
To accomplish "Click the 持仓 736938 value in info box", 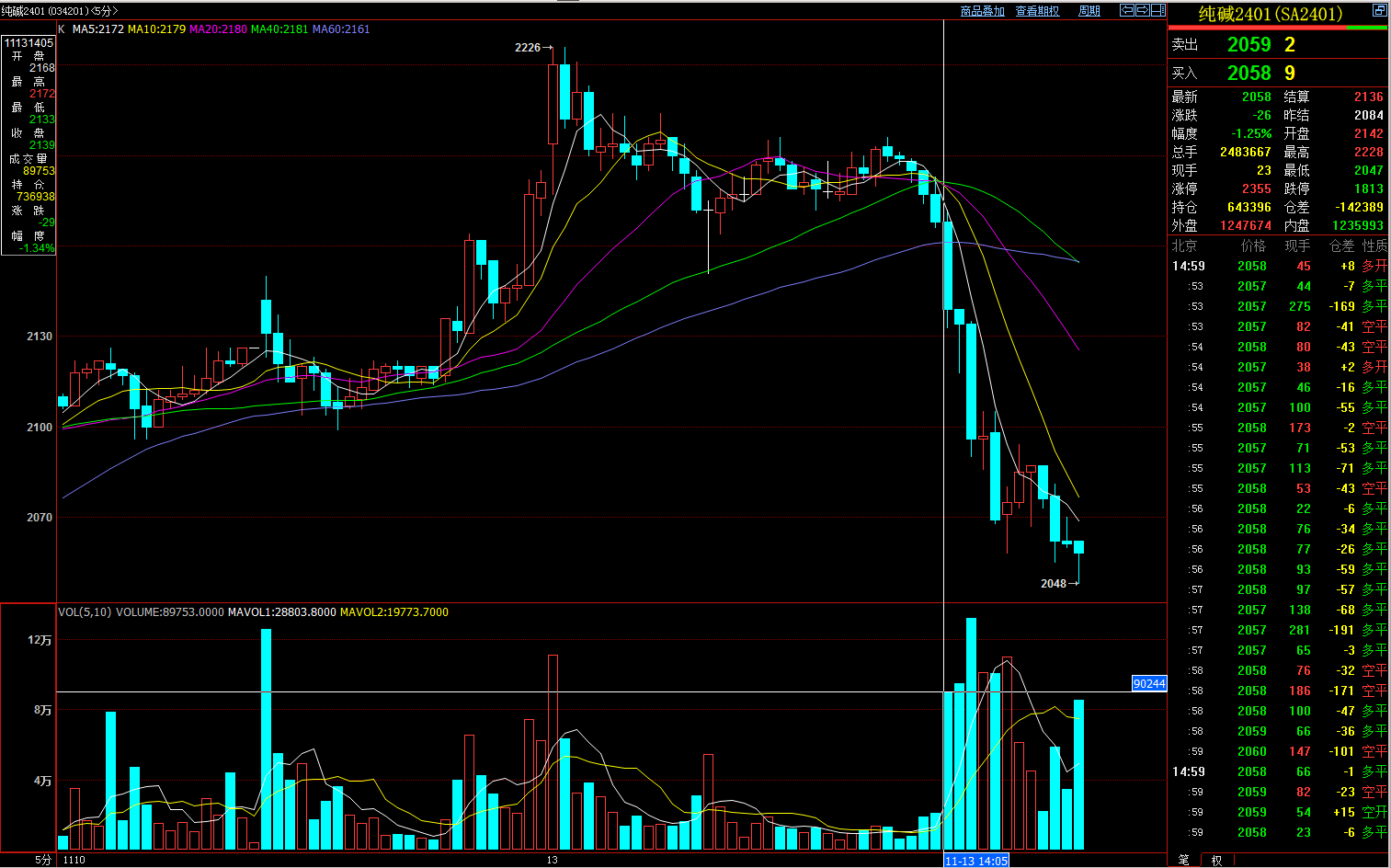I will [36, 197].
